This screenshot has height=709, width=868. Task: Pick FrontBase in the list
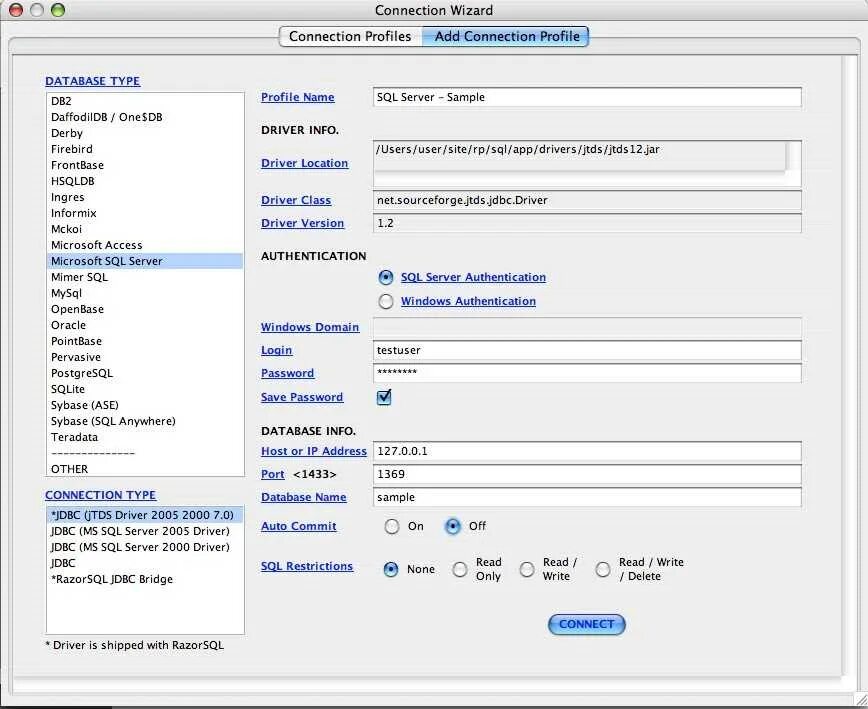coord(145,165)
